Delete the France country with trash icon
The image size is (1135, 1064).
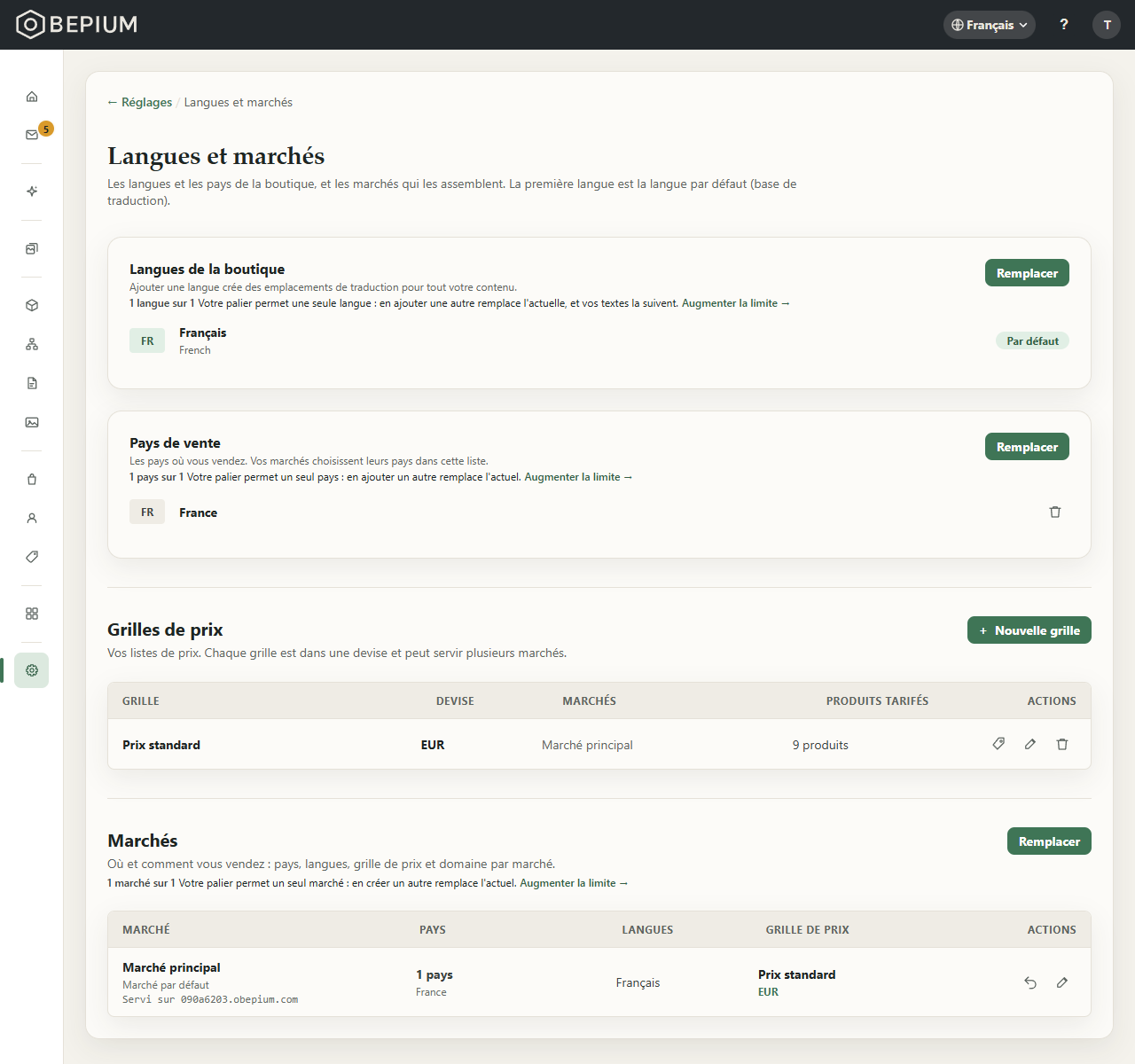click(1055, 512)
